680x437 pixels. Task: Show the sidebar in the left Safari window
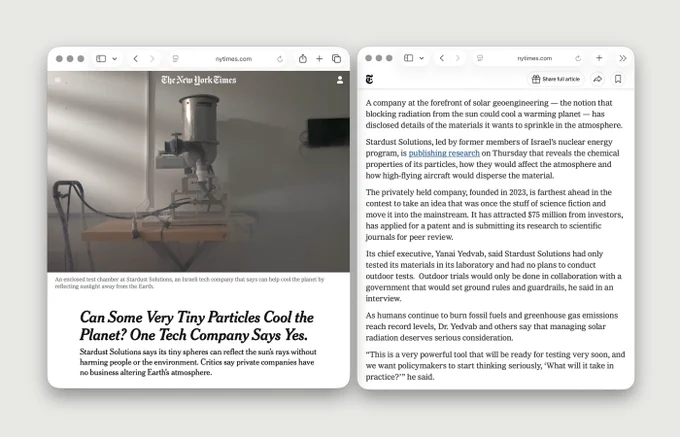click(101, 59)
